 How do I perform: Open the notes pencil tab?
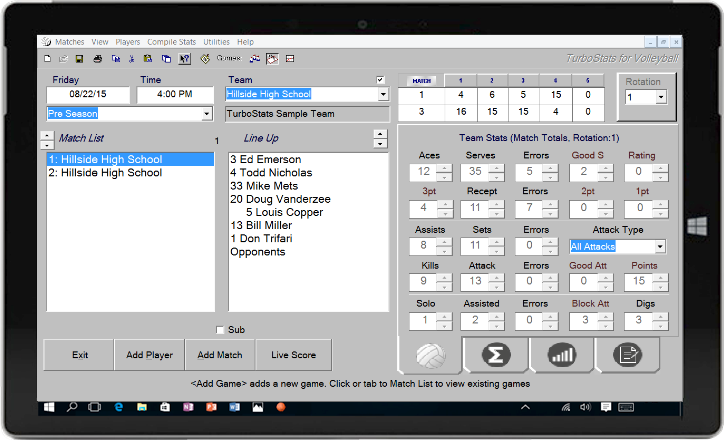tap(627, 355)
